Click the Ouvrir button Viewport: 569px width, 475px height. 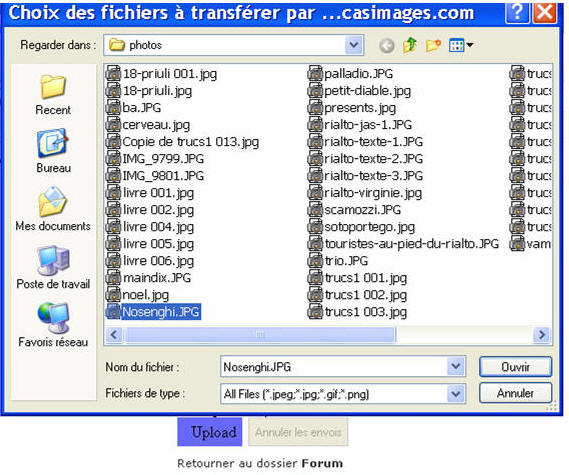point(515,367)
